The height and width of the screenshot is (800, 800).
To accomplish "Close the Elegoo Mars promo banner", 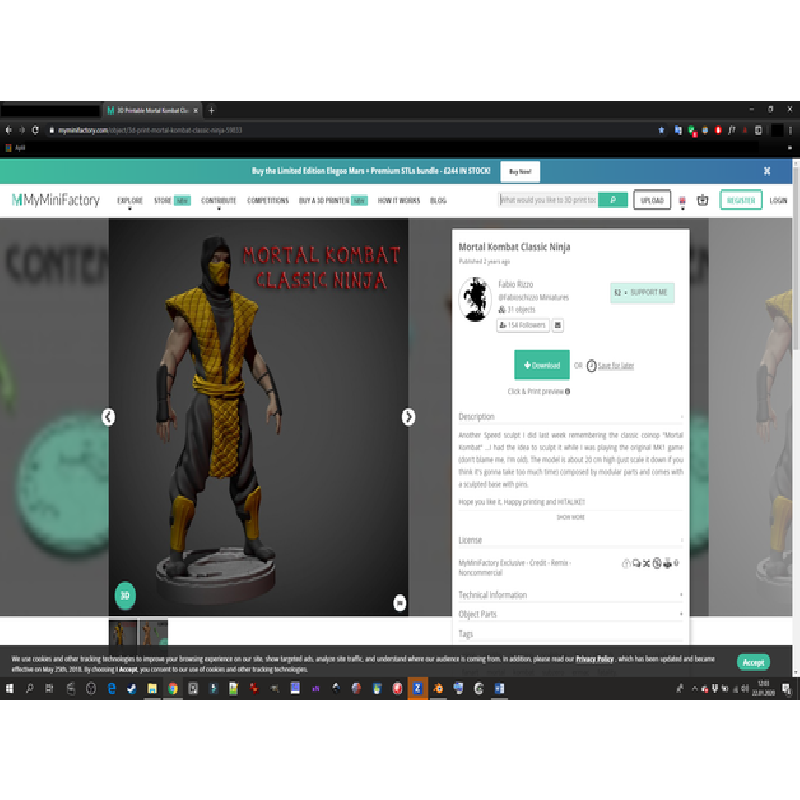I will 767,171.
